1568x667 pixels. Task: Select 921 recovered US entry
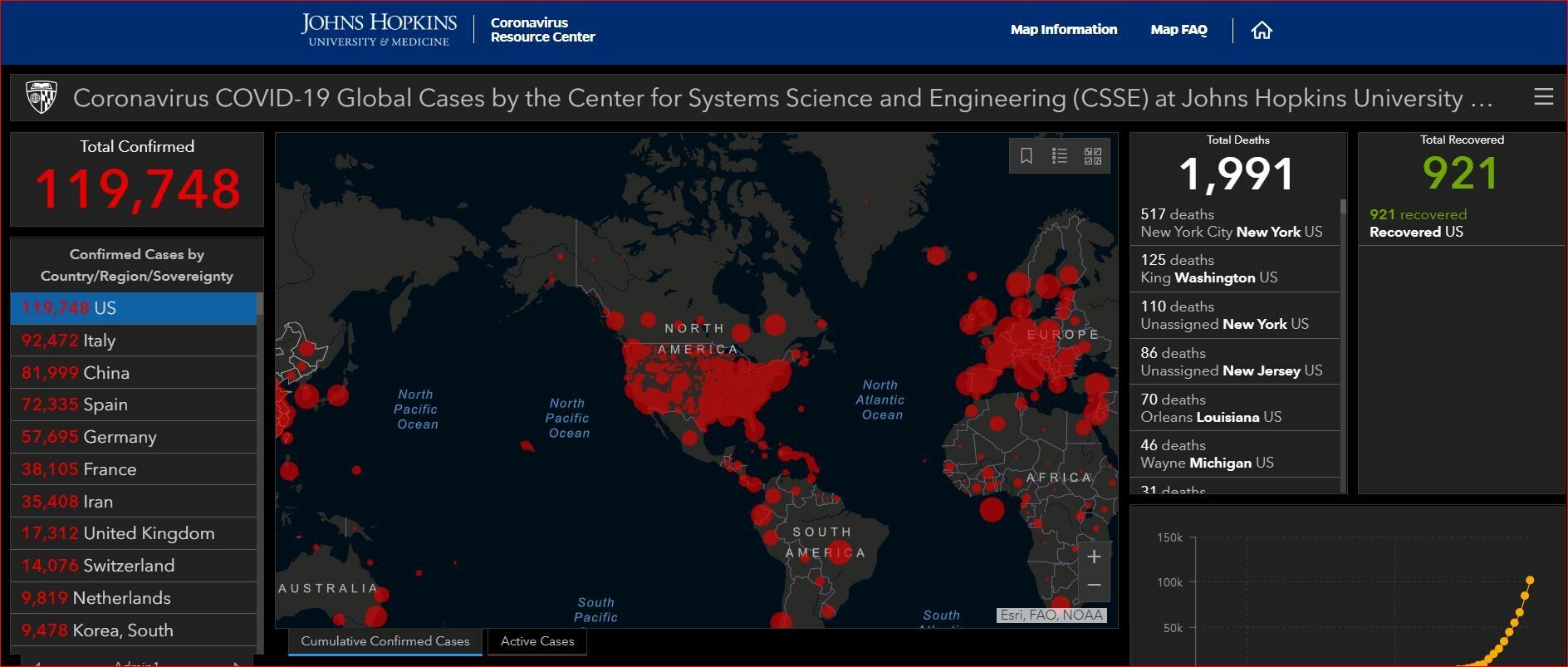(1462, 223)
